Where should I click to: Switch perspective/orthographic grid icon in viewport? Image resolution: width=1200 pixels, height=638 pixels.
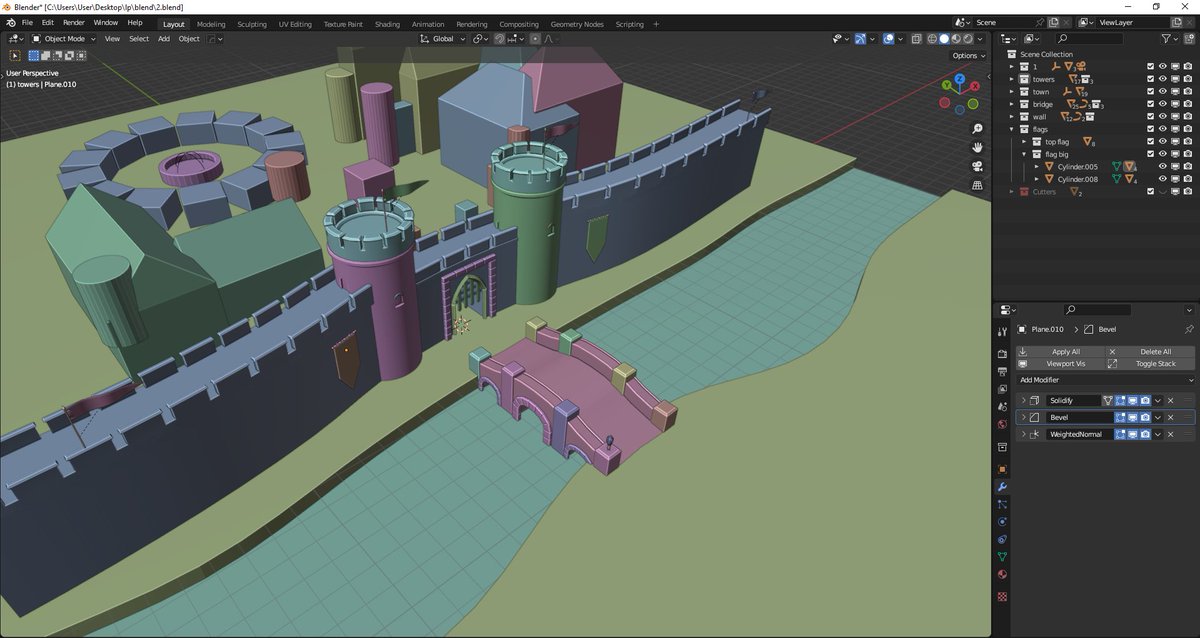pyautogui.click(x=977, y=185)
